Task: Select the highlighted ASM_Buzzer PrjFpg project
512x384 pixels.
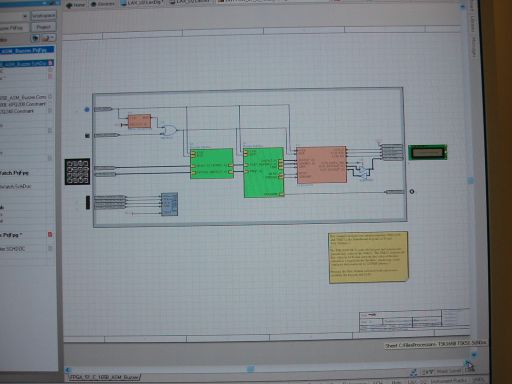Action: click(27, 51)
